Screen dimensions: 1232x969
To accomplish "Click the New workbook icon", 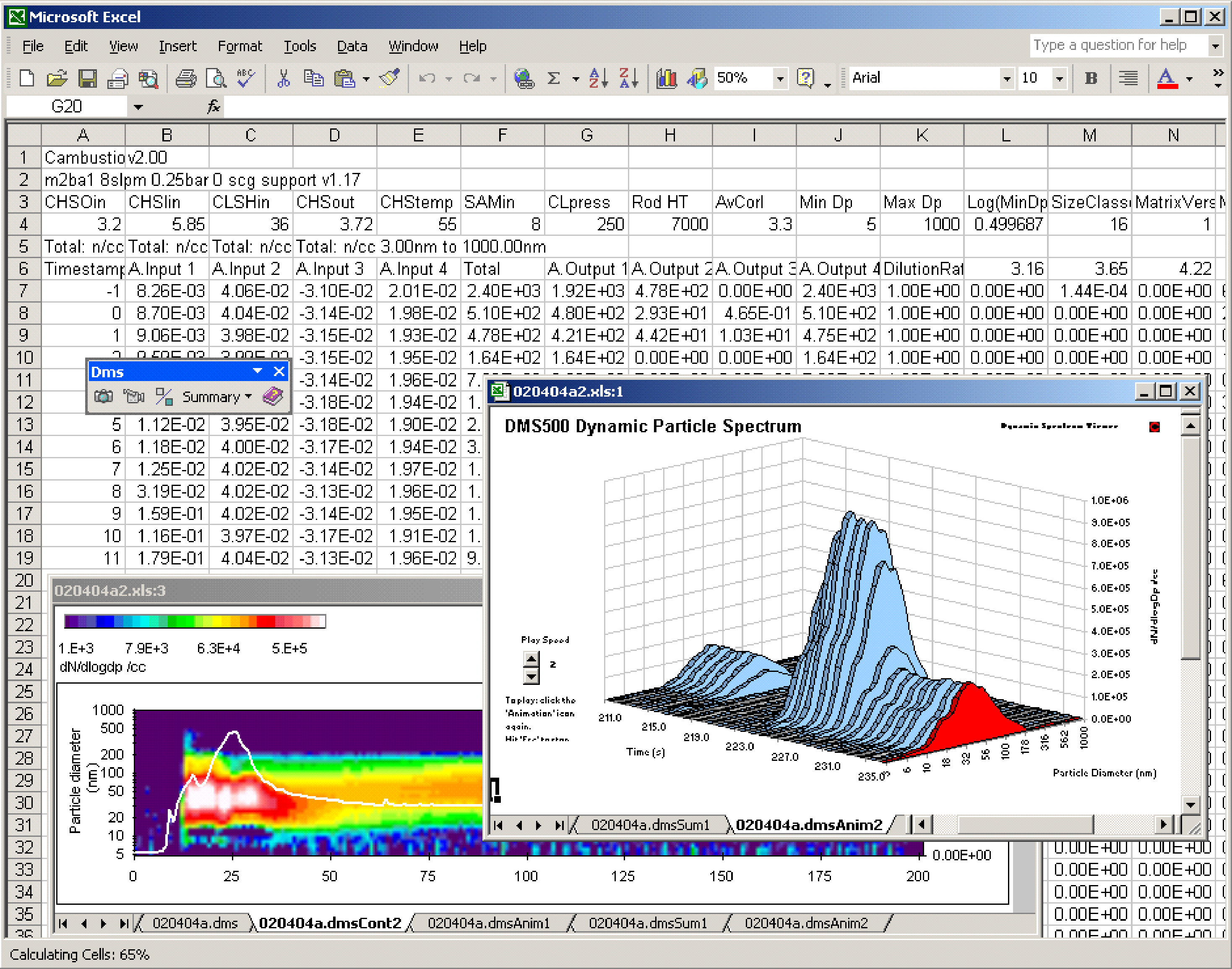I will point(26,78).
